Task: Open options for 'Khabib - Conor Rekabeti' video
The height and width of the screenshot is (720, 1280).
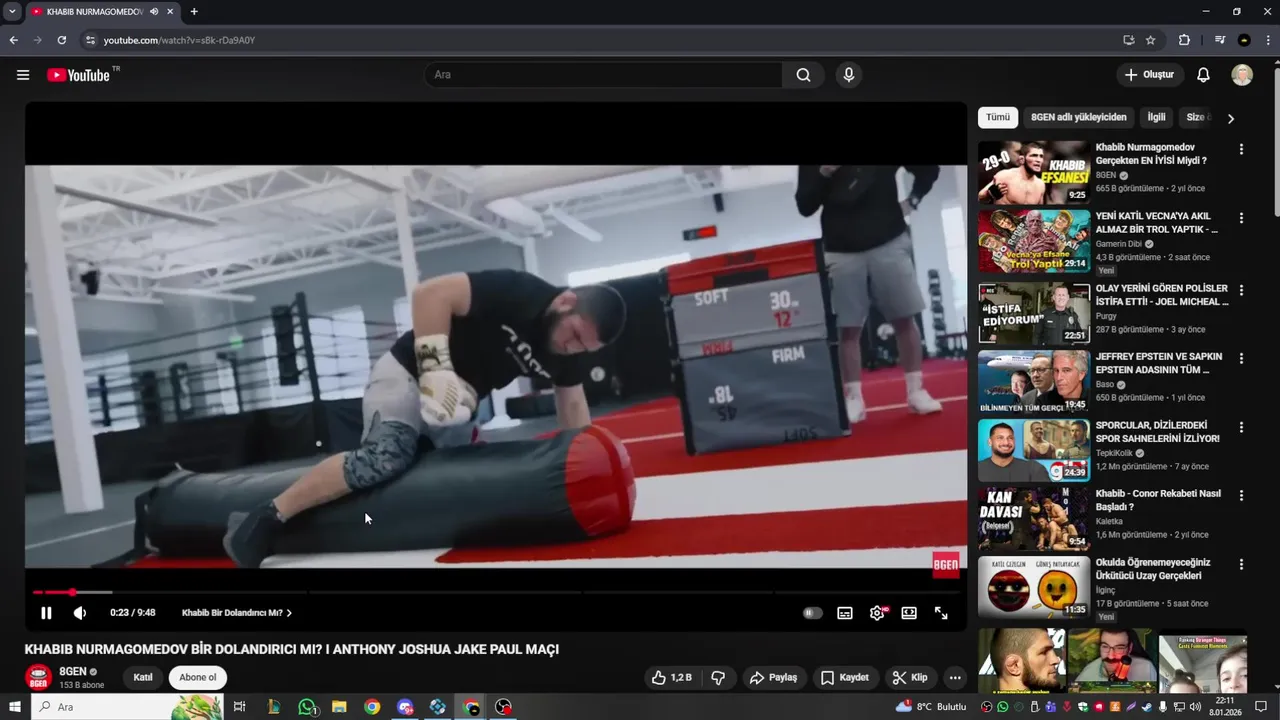Action: click(1241, 495)
